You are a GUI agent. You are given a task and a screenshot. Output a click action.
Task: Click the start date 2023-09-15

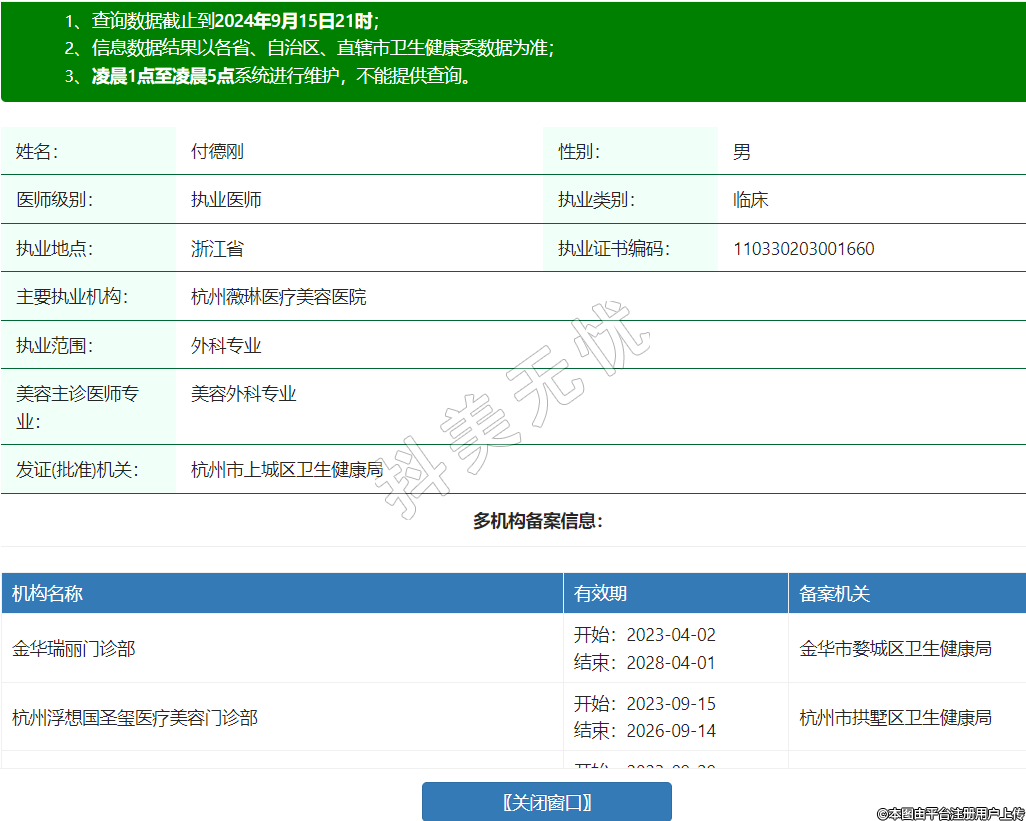(671, 704)
